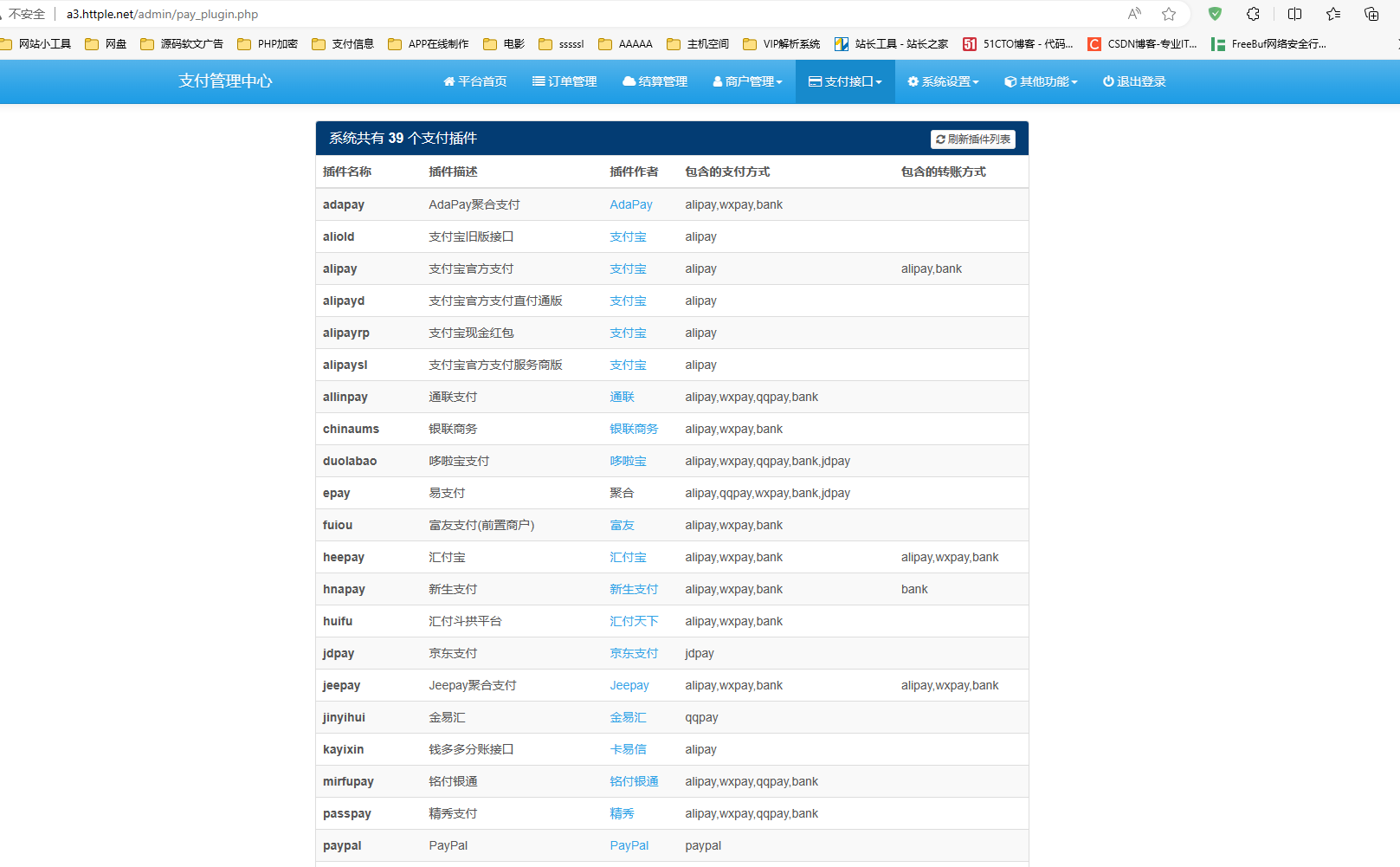1400x867 pixels.
Task: Open 51CTO博客 bookmark
Action: click(1018, 44)
